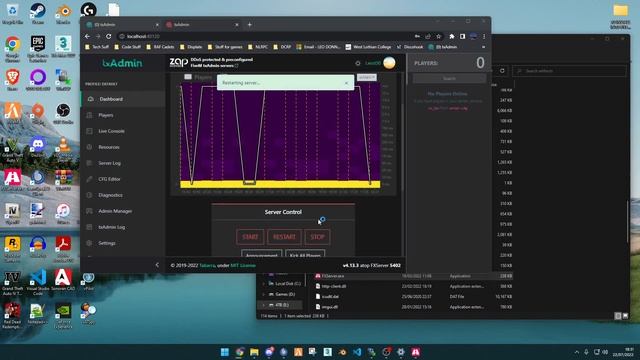Click the Resources icon in sidebar
Image resolution: width=640 pixels, height=360 pixels.
click(x=89, y=147)
